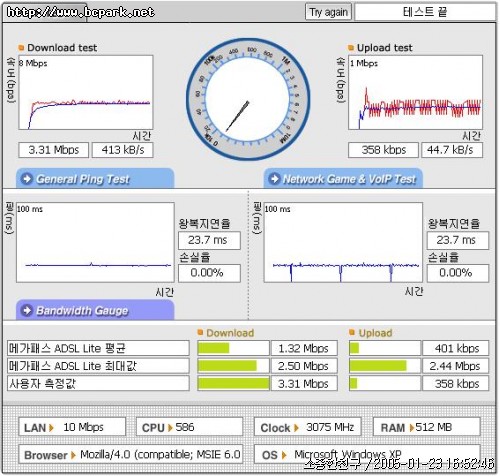Click the download test graph

coord(86,92)
